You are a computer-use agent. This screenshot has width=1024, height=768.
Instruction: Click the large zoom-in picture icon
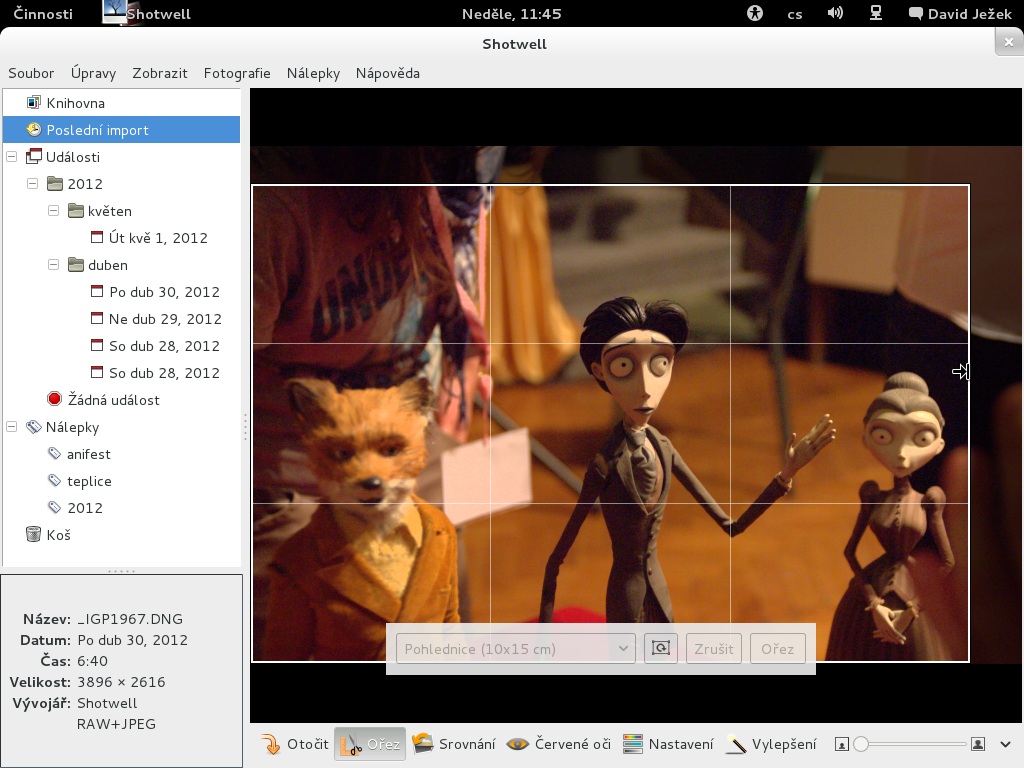coord(978,744)
